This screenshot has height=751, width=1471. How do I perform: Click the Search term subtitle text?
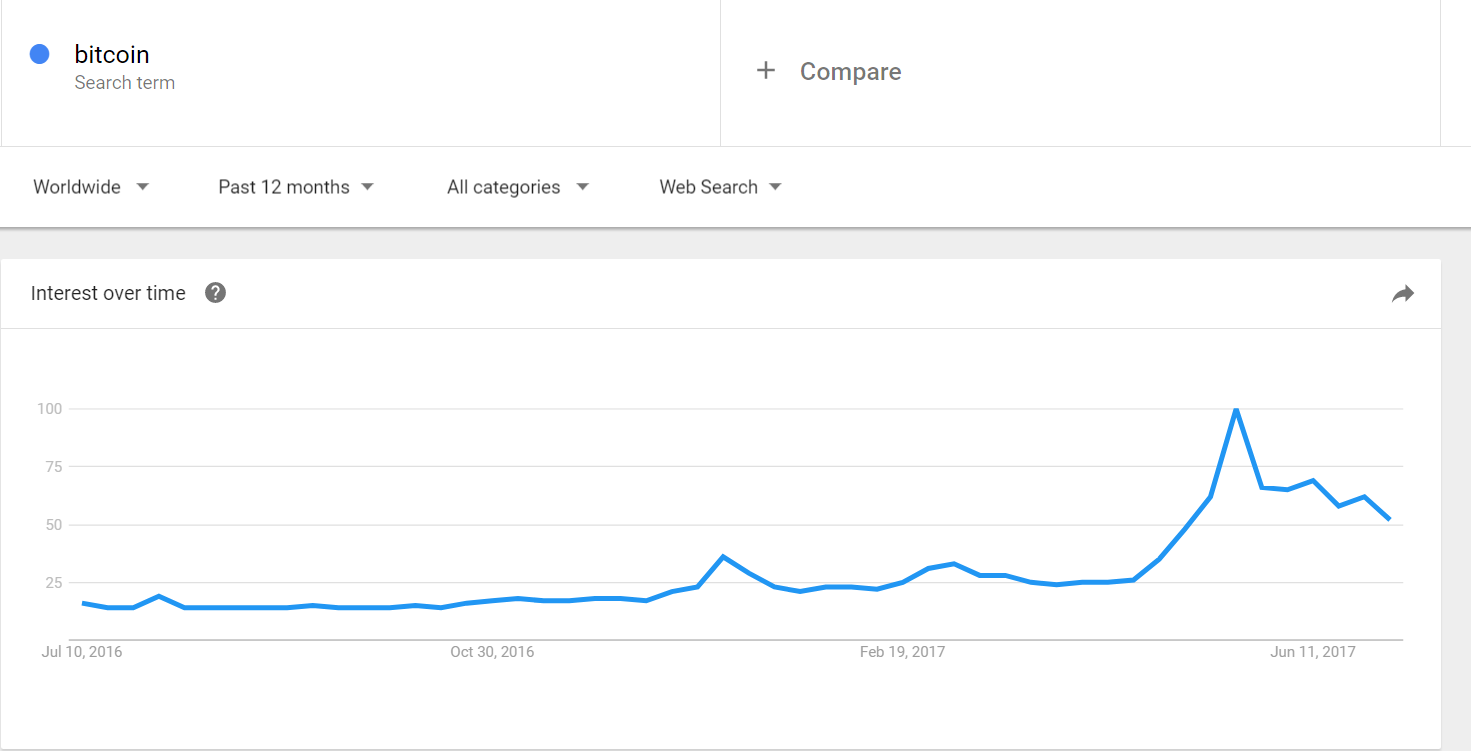125,83
